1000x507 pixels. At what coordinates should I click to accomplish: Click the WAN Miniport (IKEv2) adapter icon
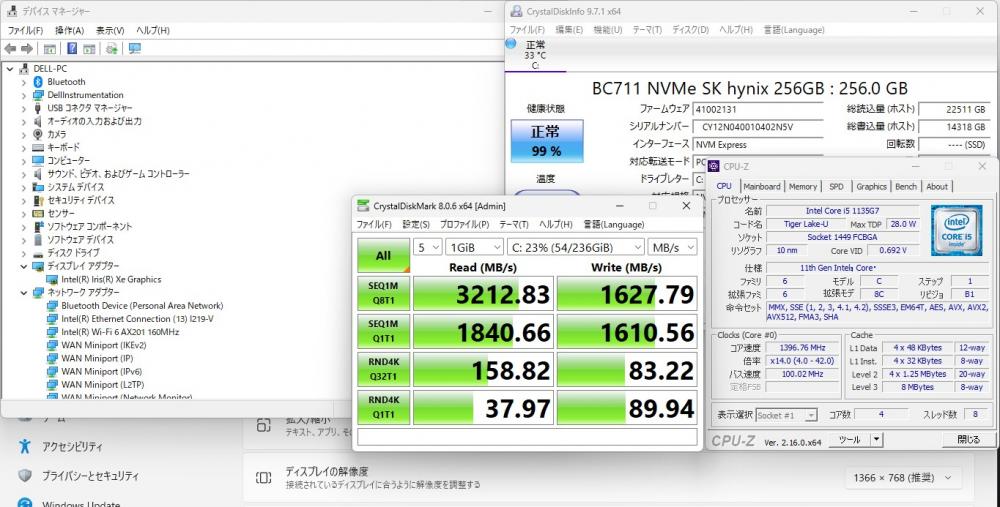coord(52,345)
